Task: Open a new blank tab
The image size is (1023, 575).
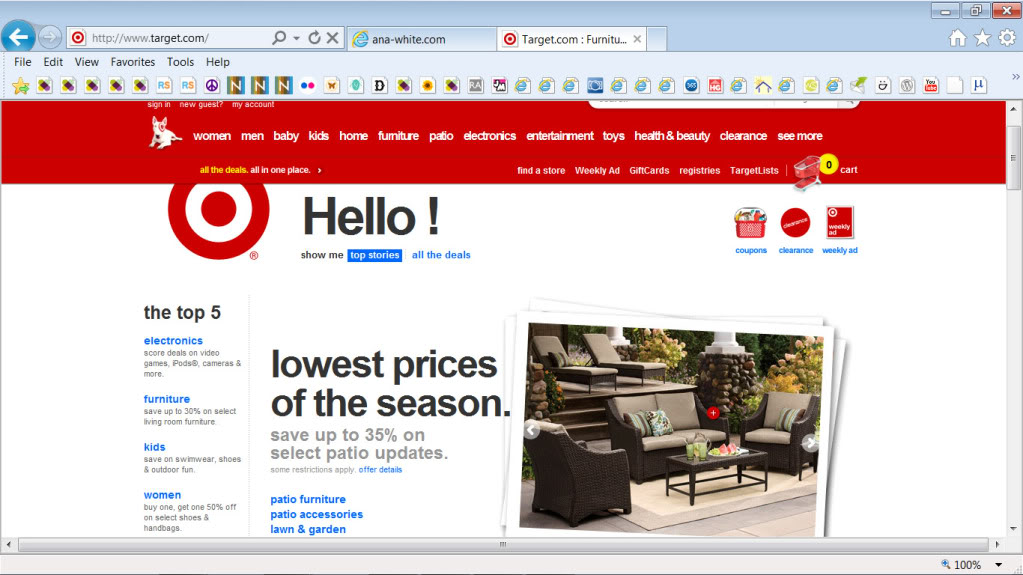Action: [x=656, y=39]
